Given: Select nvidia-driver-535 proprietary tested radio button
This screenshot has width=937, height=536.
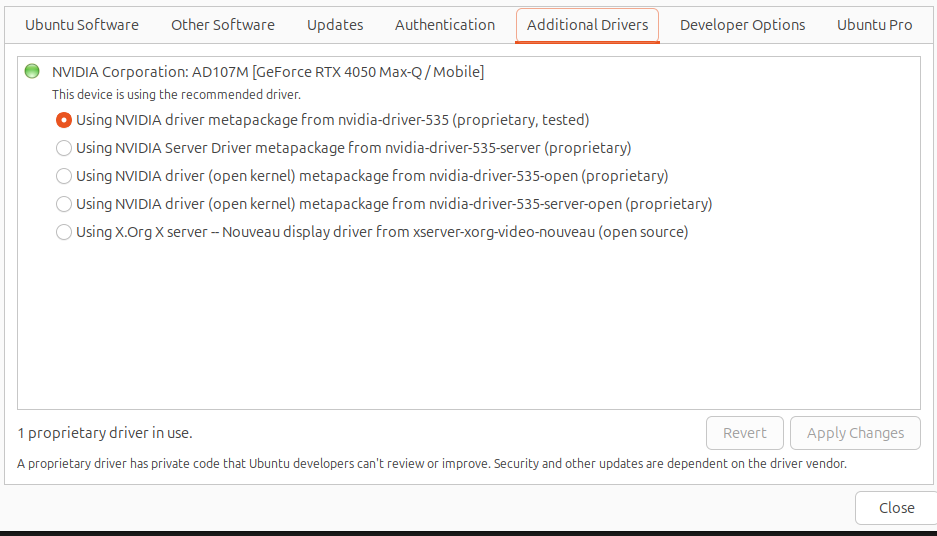Looking at the screenshot, I should tap(64, 120).
